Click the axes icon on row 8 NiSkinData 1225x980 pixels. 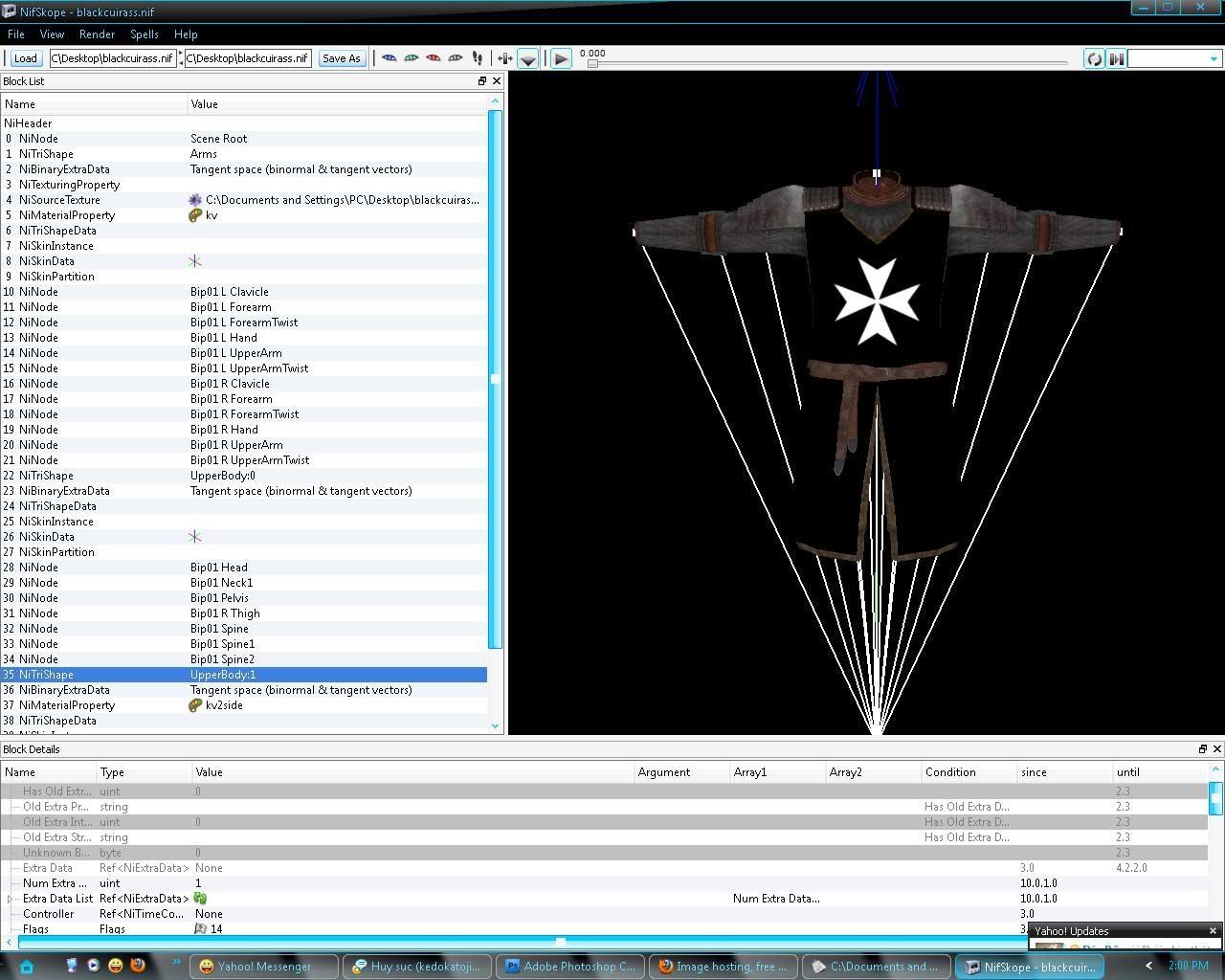click(x=195, y=261)
